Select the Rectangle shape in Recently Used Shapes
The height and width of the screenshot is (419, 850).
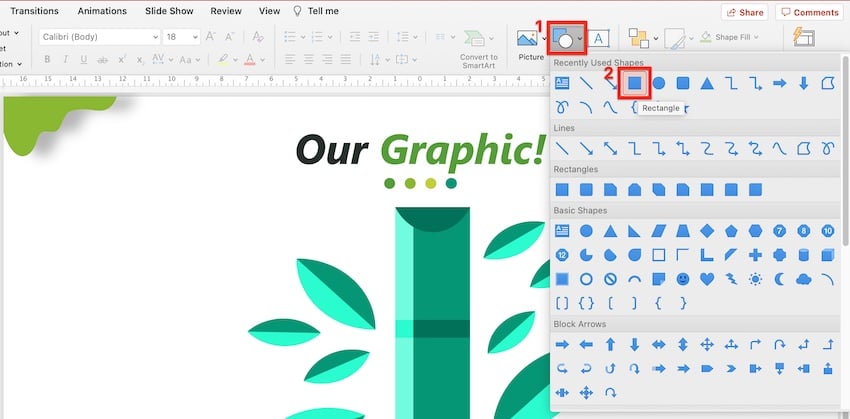click(634, 83)
